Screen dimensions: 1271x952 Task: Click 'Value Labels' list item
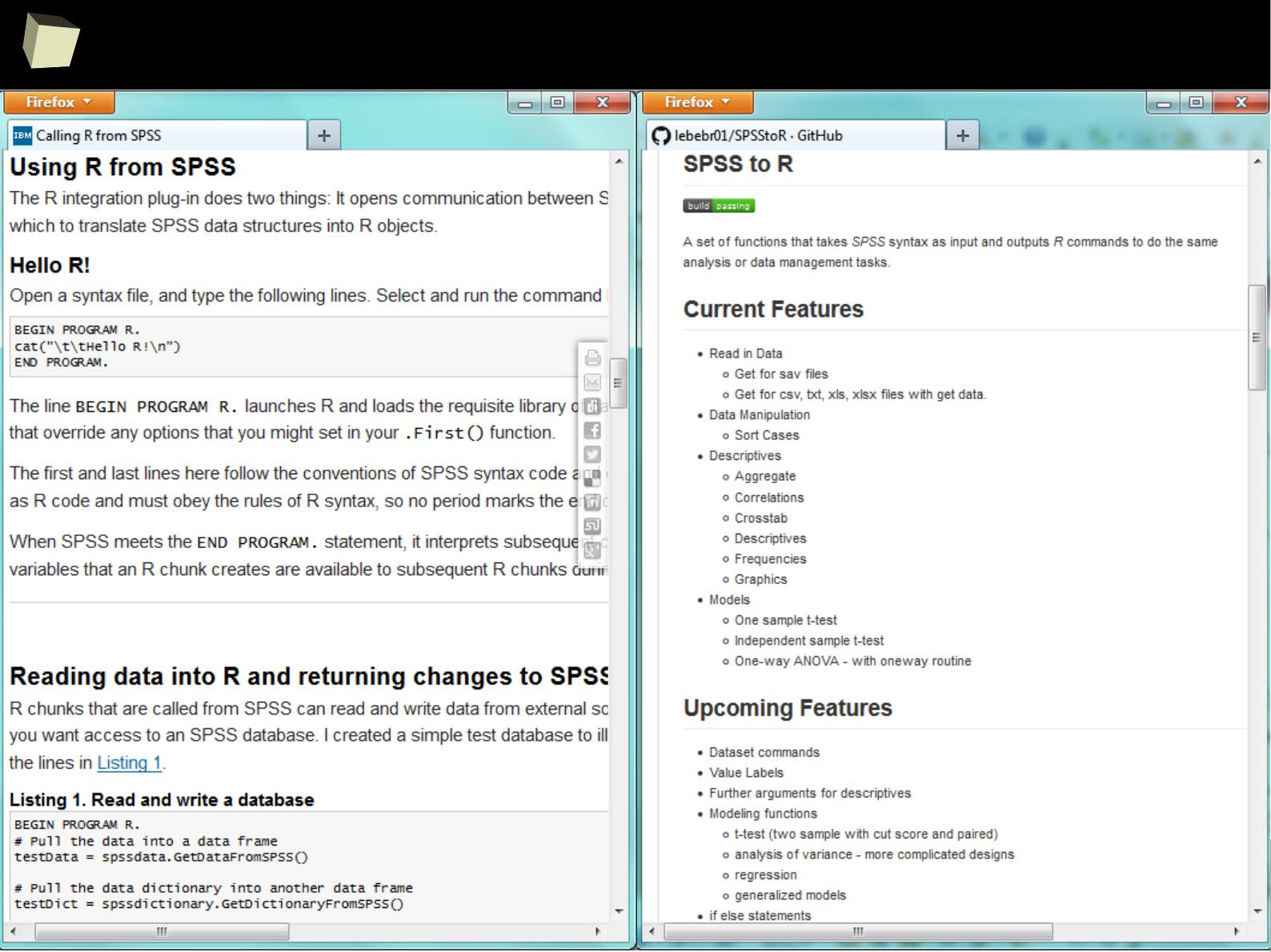click(x=746, y=773)
